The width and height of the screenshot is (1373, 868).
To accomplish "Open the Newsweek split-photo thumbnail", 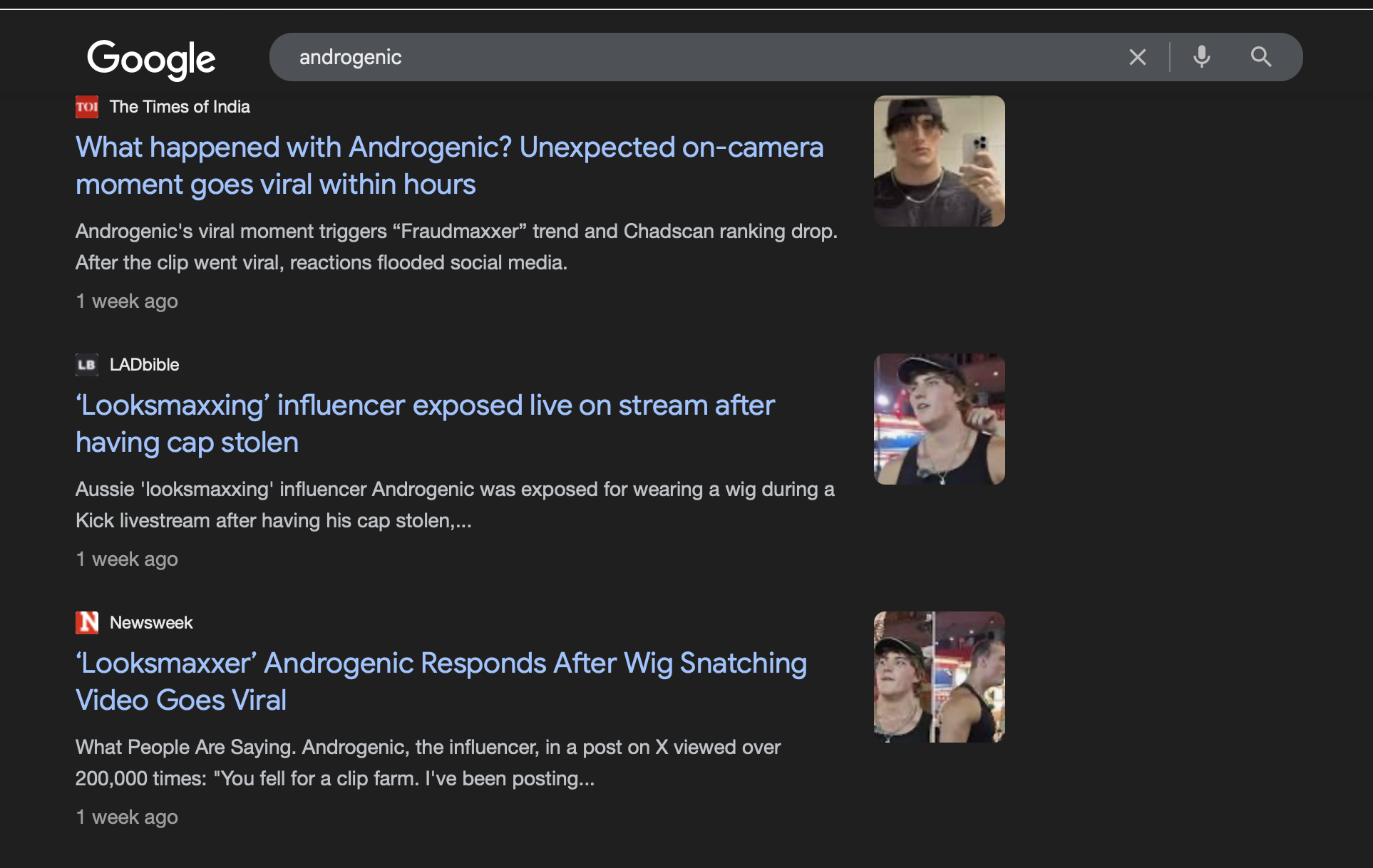I will pyautogui.click(x=940, y=677).
